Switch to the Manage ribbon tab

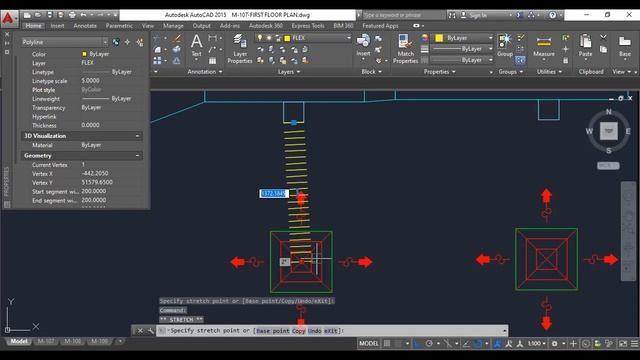tap(173, 26)
